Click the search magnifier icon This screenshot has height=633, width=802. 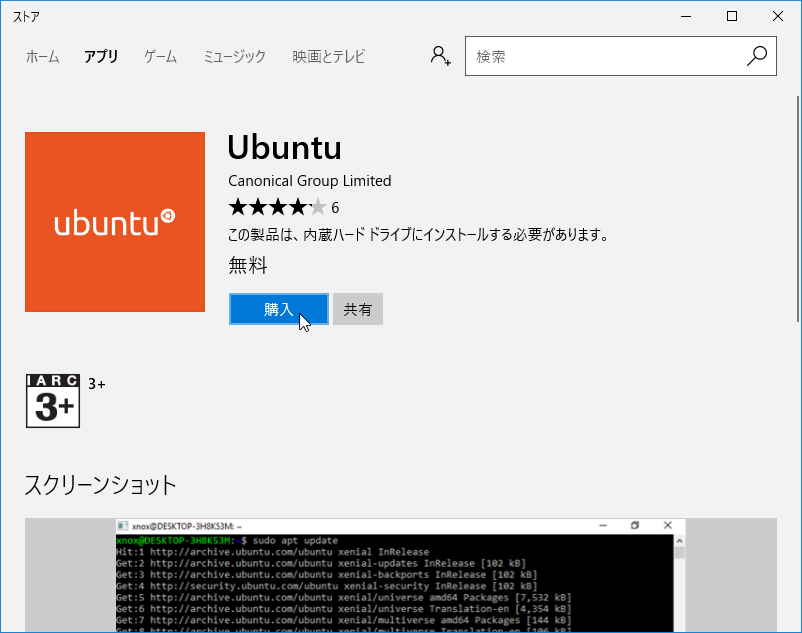(756, 56)
